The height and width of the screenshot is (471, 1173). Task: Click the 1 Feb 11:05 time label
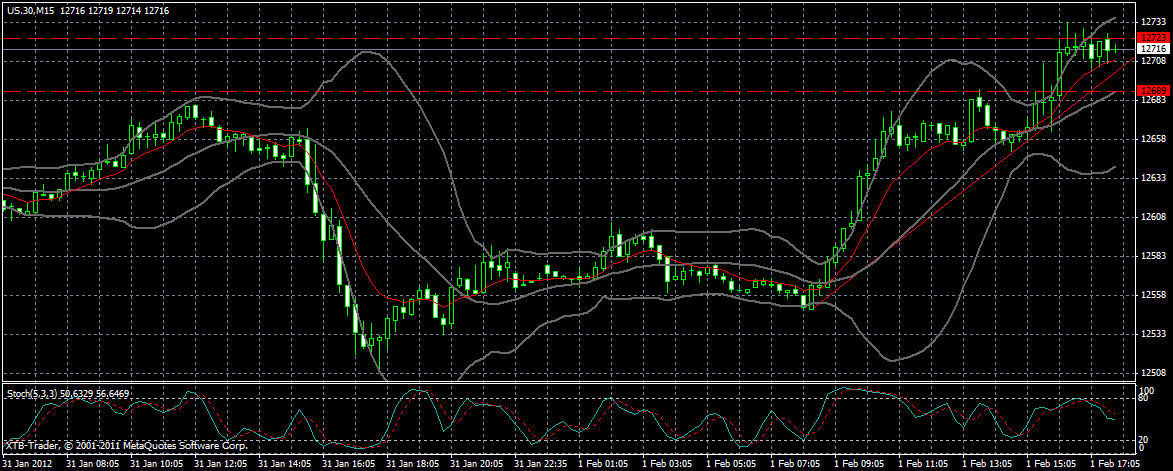click(922, 464)
